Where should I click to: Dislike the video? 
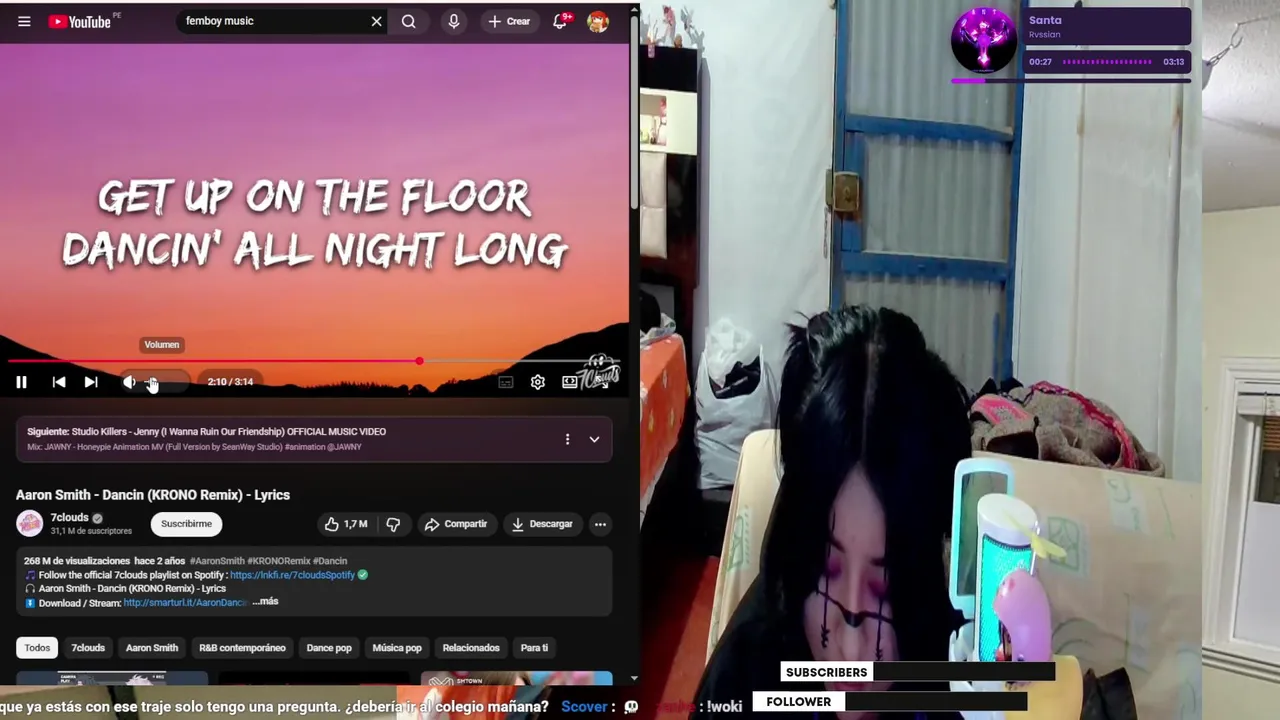coord(393,524)
